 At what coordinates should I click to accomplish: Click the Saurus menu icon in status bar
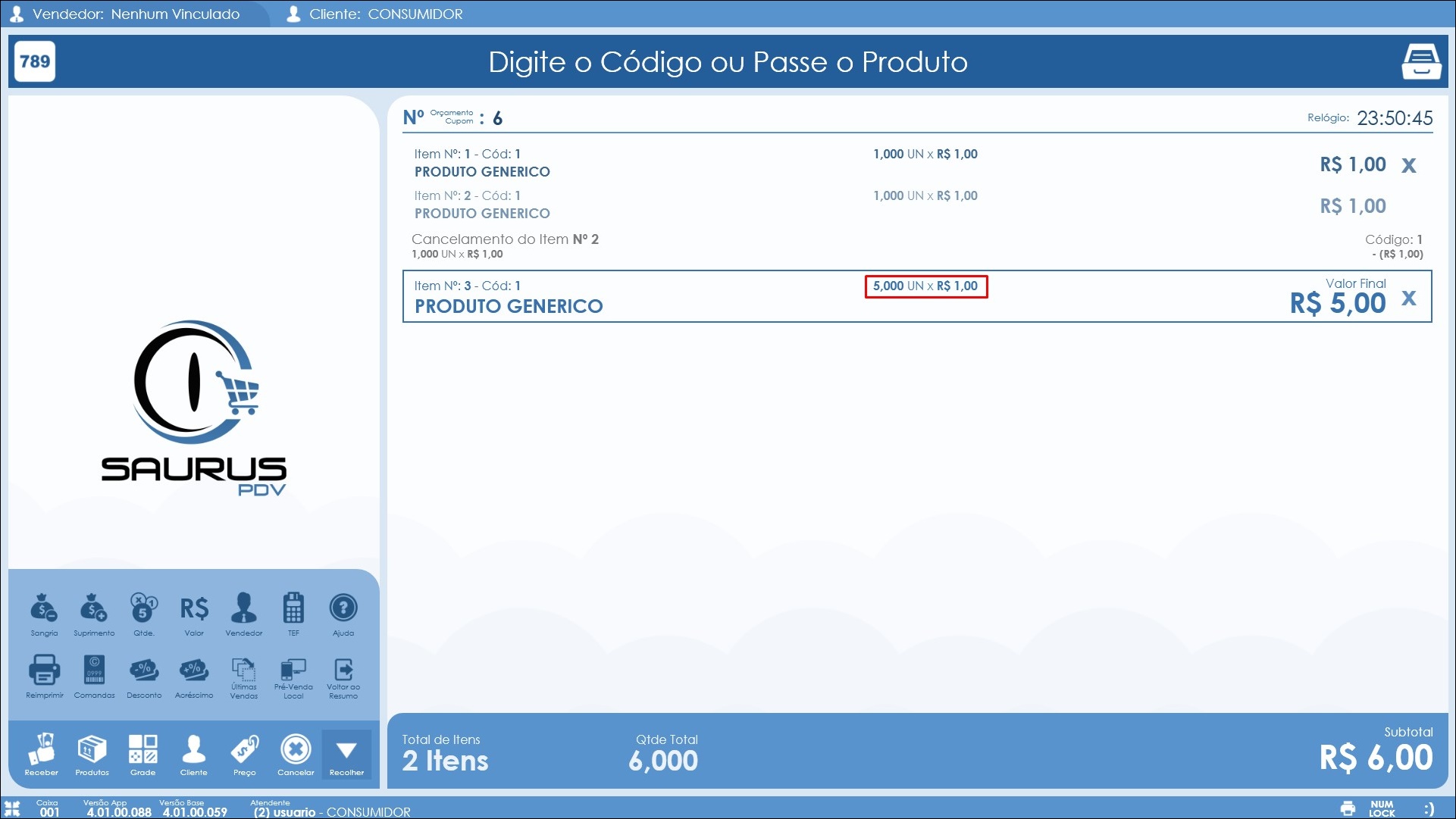(x=12, y=808)
